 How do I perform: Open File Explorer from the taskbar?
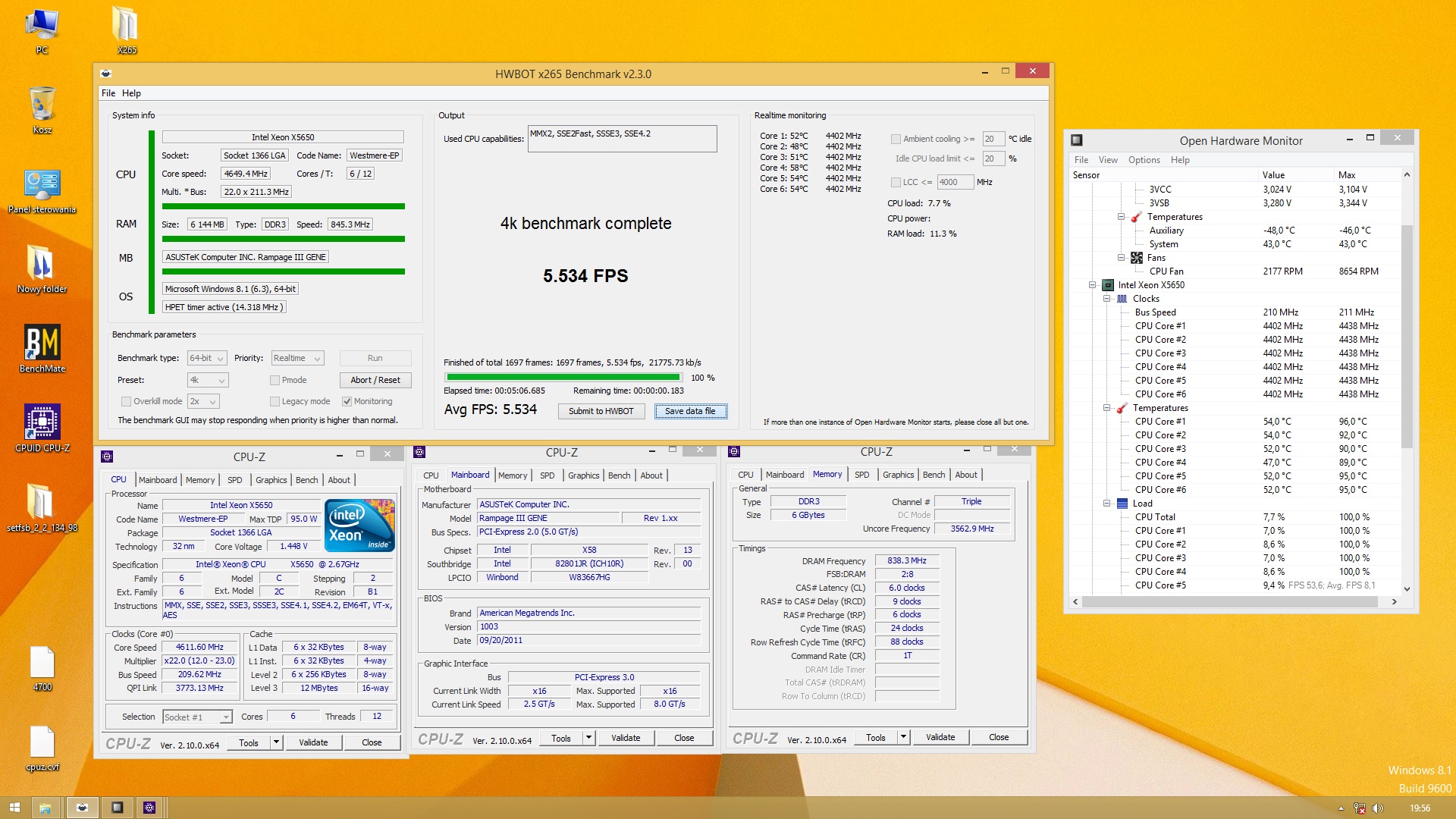(x=45, y=808)
